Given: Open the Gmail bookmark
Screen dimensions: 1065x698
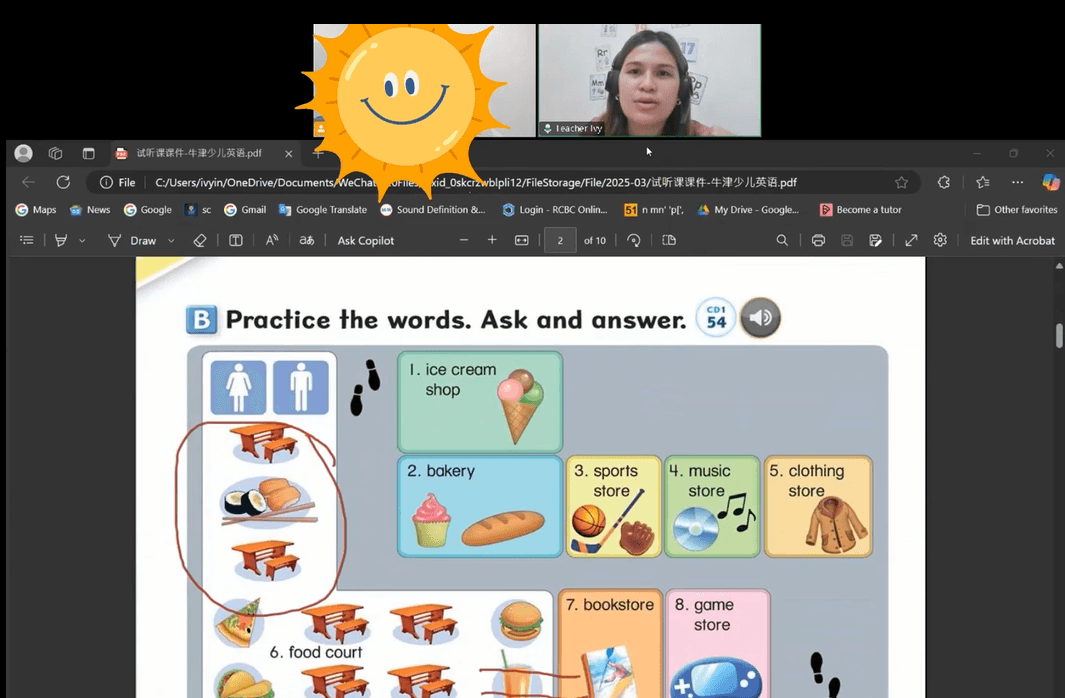Looking at the screenshot, I should coord(245,210).
